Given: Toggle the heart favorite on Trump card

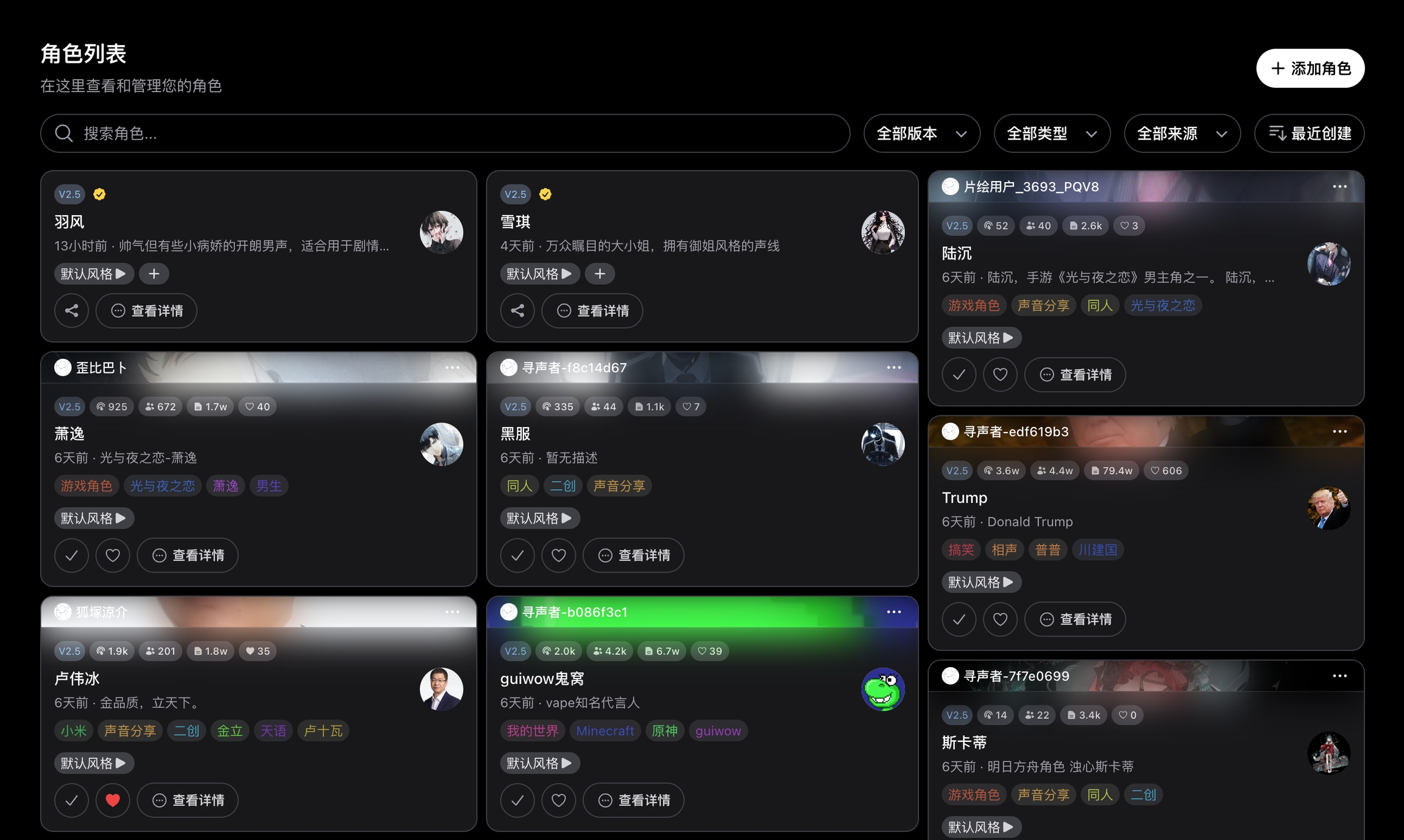Looking at the screenshot, I should tap(1000, 619).
